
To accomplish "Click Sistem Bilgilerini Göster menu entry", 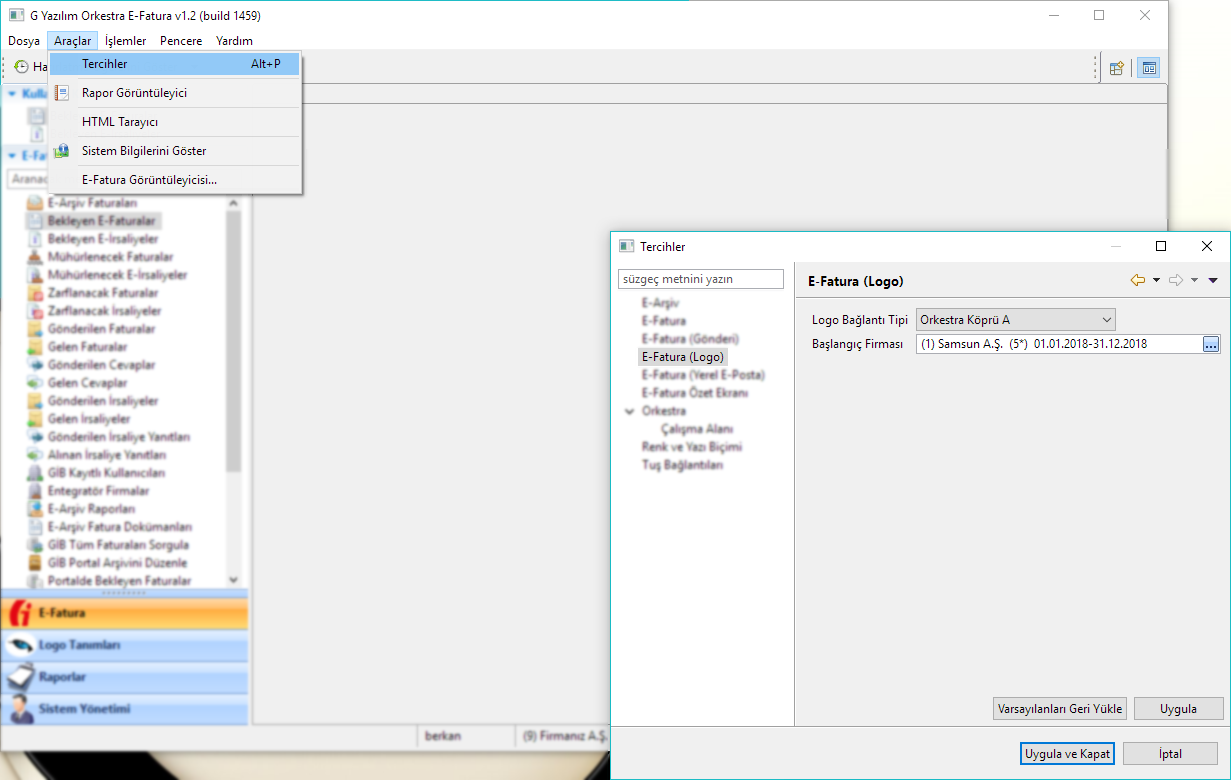I will tap(144, 151).
